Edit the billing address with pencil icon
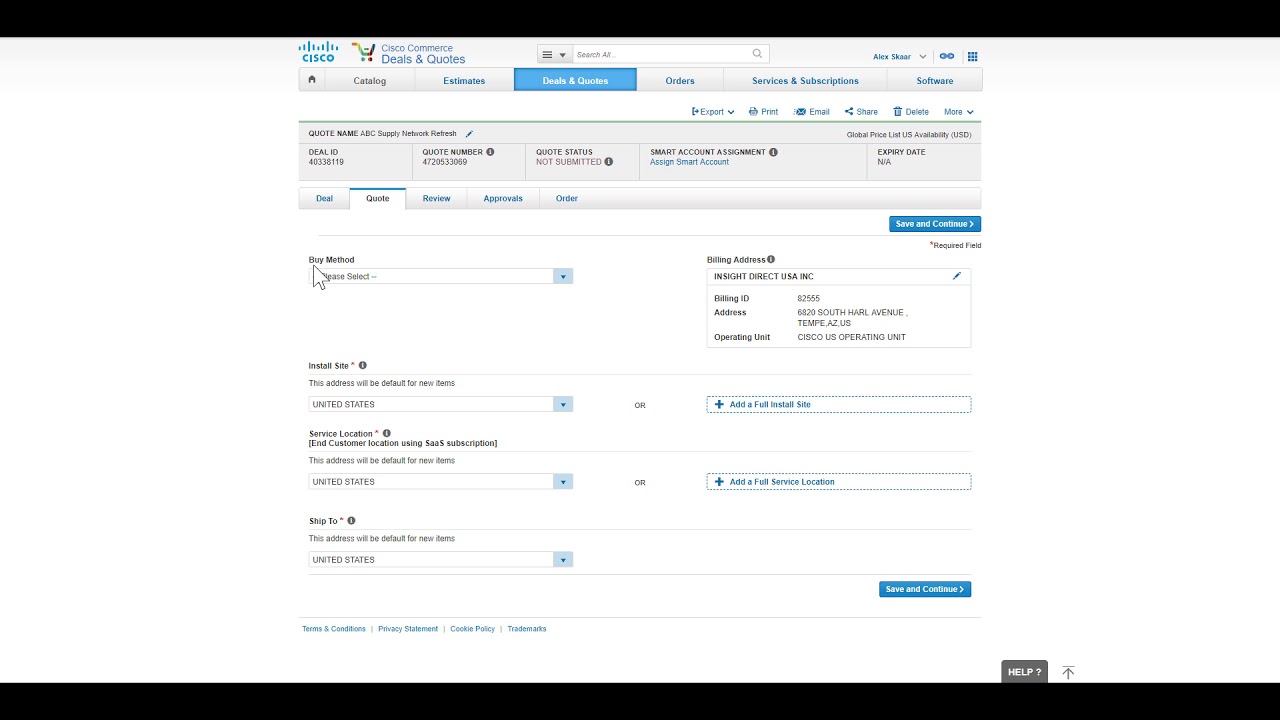The height and width of the screenshot is (720, 1280). coord(957,276)
